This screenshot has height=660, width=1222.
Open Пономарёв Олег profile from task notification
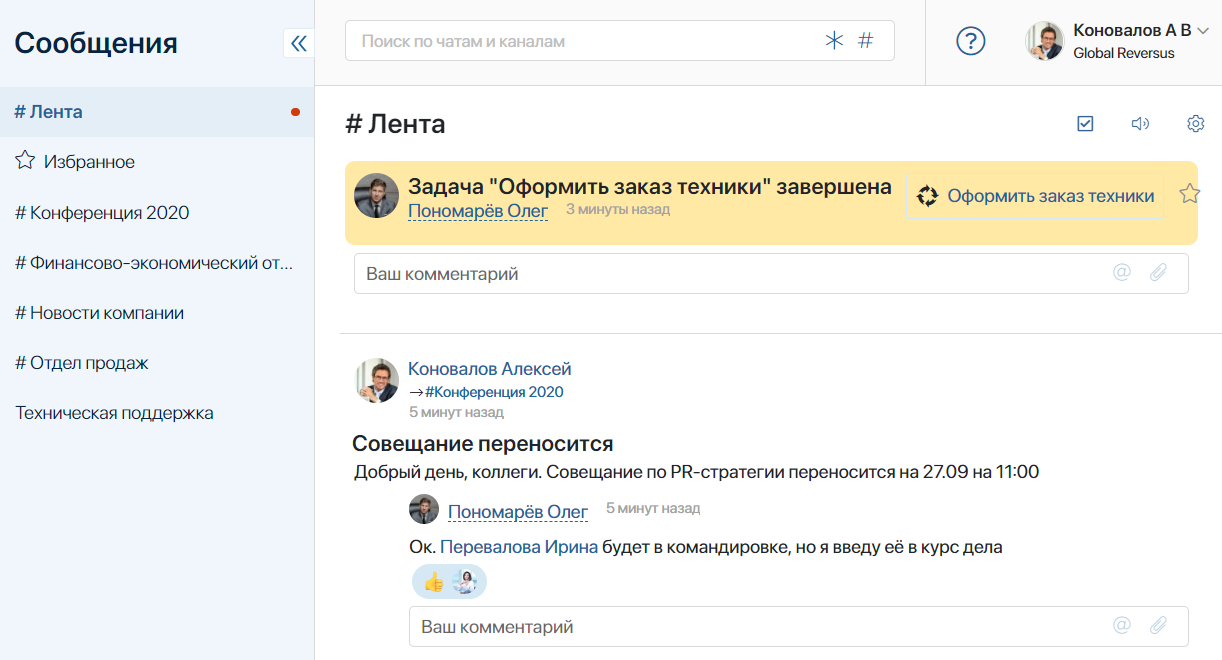[478, 211]
